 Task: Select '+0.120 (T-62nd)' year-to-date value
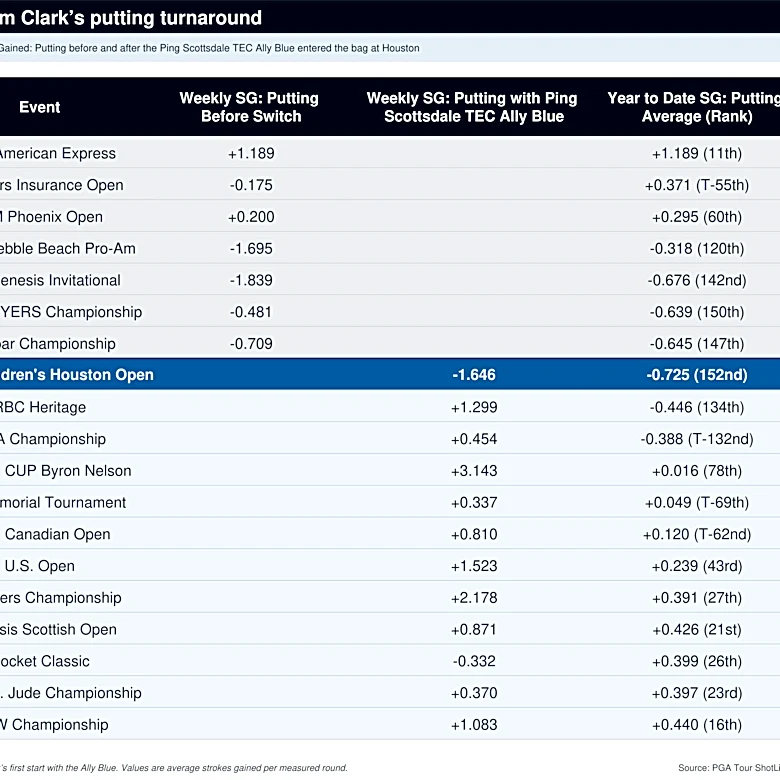697,535
